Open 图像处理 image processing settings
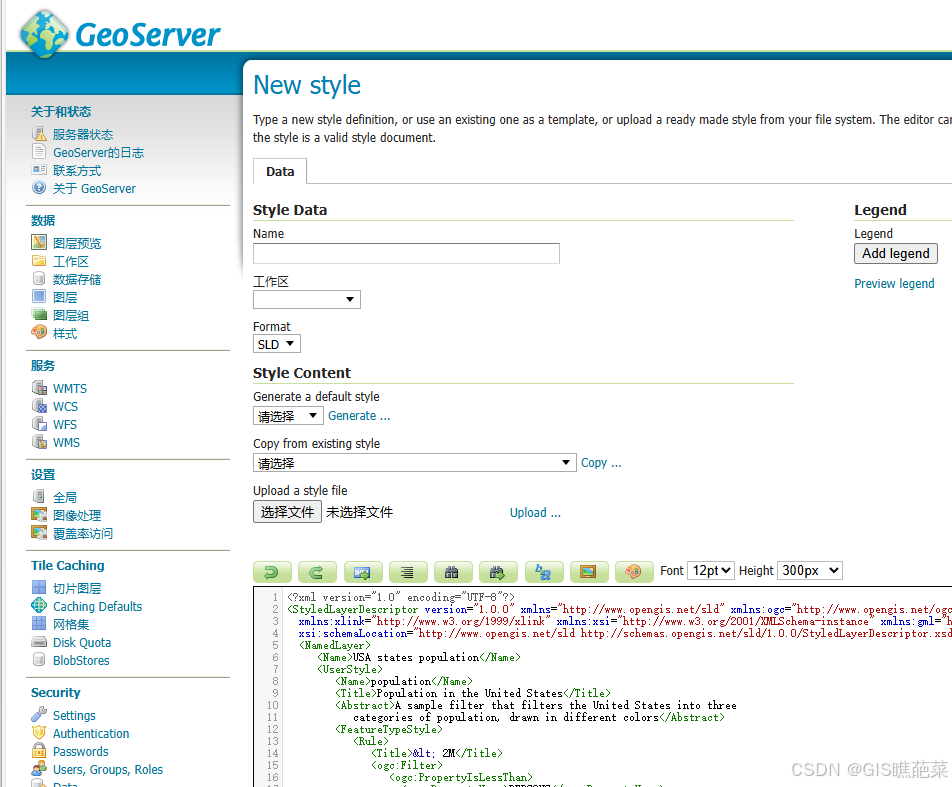This screenshot has height=787, width=952. coord(76,515)
